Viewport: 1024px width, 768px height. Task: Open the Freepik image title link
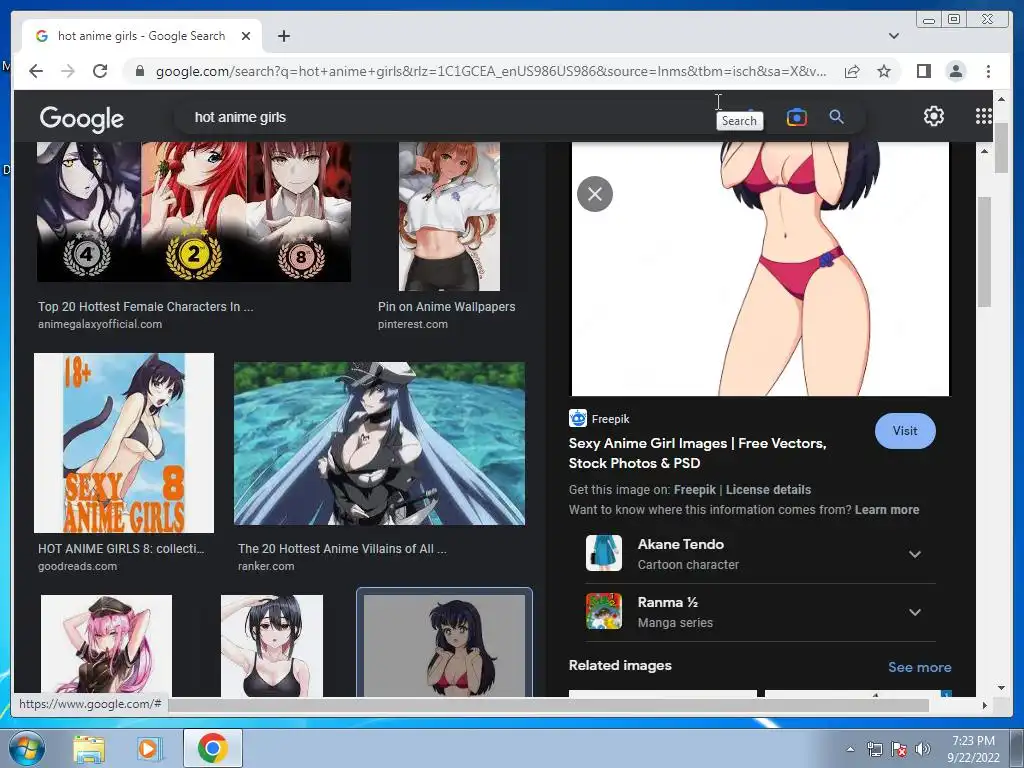697,453
